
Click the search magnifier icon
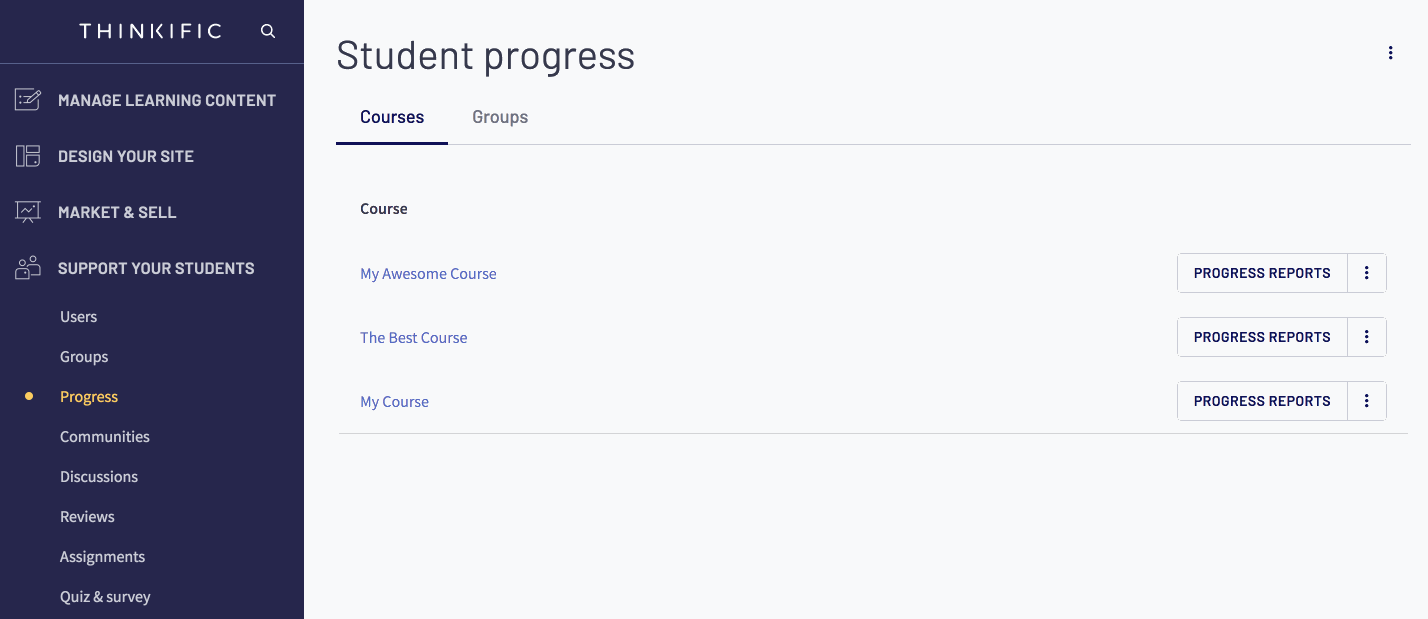click(x=267, y=31)
